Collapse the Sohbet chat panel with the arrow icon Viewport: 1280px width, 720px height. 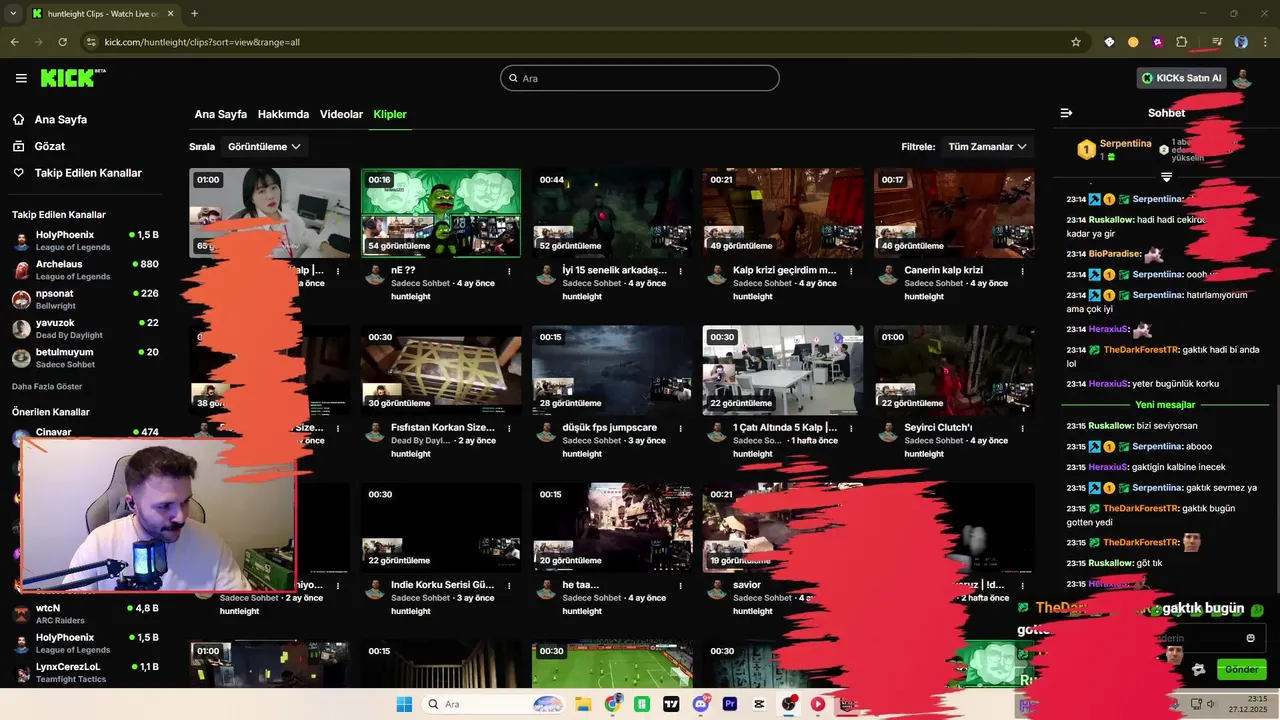pyautogui.click(x=1066, y=113)
